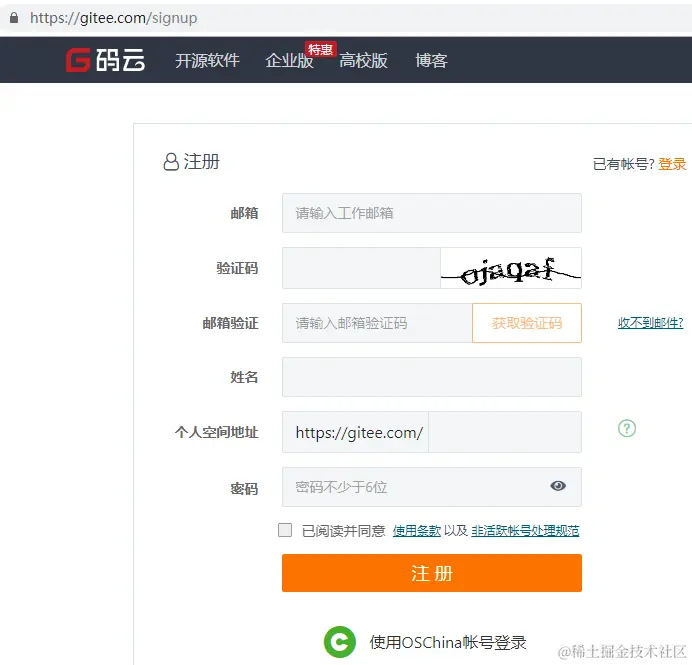
Task: Click the Gitee 码云 logo
Action: click(x=105, y=60)
